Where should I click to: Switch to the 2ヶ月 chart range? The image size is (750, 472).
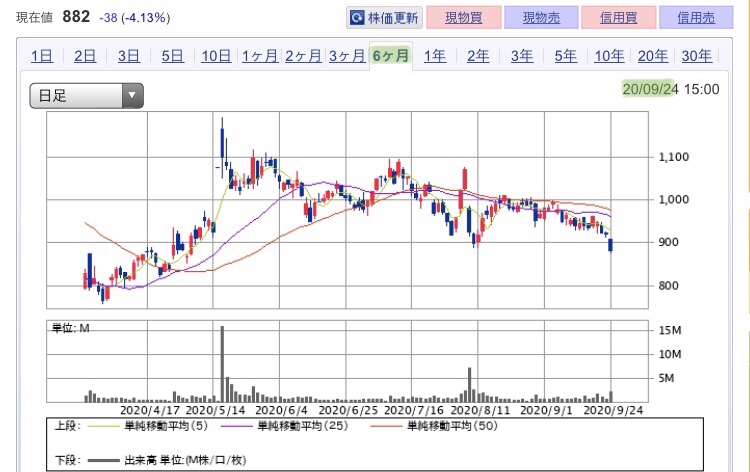coord(303,56)
